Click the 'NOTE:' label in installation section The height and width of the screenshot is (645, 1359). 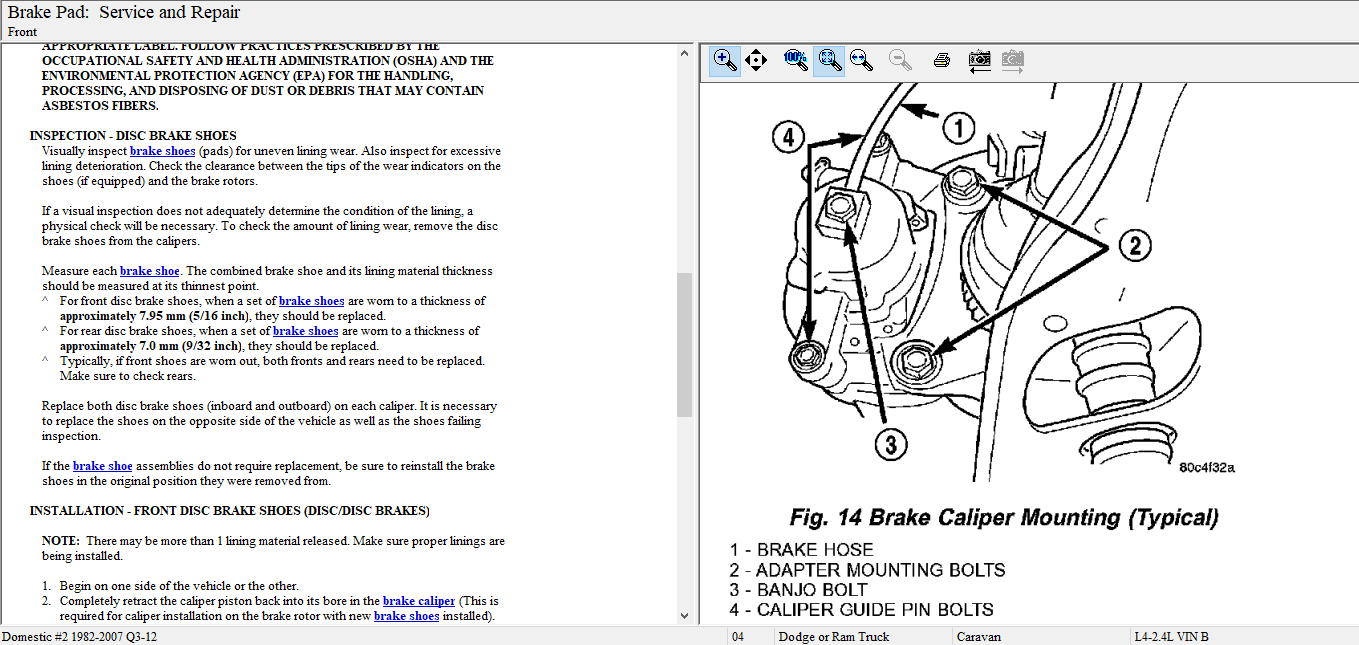pyautogui.click(x=61, y=541)
